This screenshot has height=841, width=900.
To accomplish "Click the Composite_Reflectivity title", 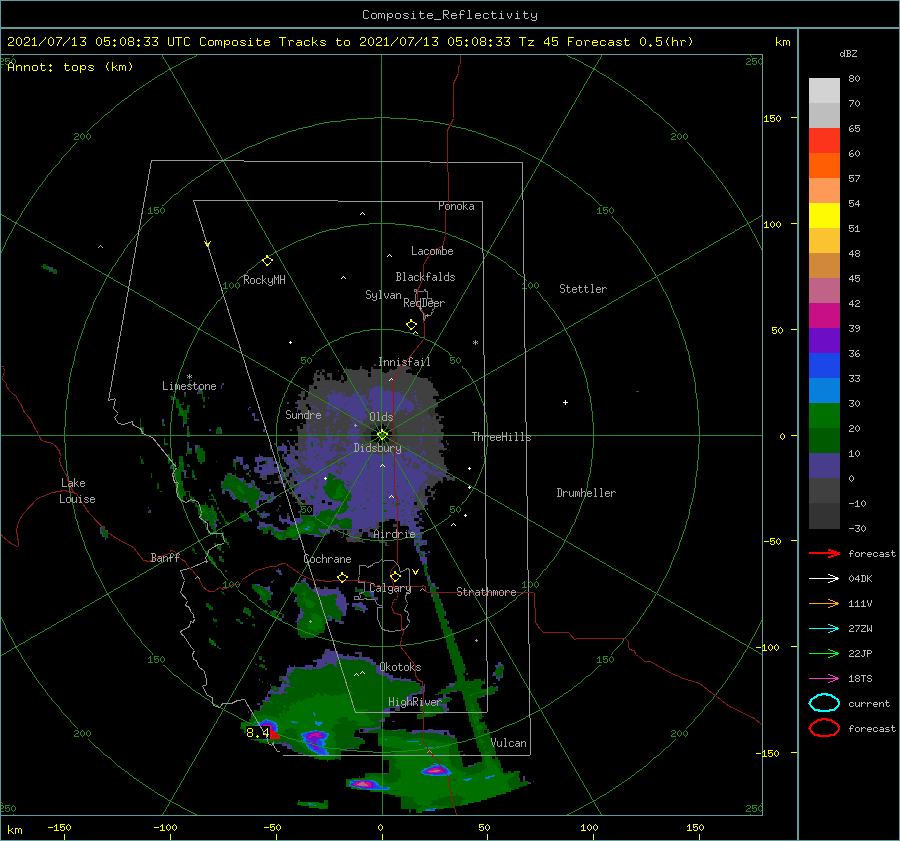I will 450,15.
